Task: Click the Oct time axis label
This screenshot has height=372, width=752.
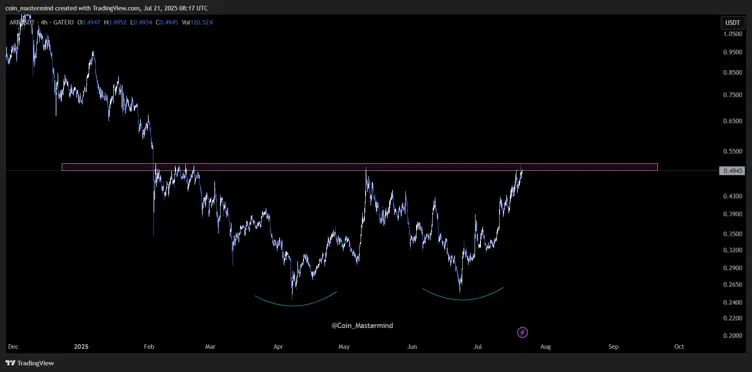Action: pos(678,346)
